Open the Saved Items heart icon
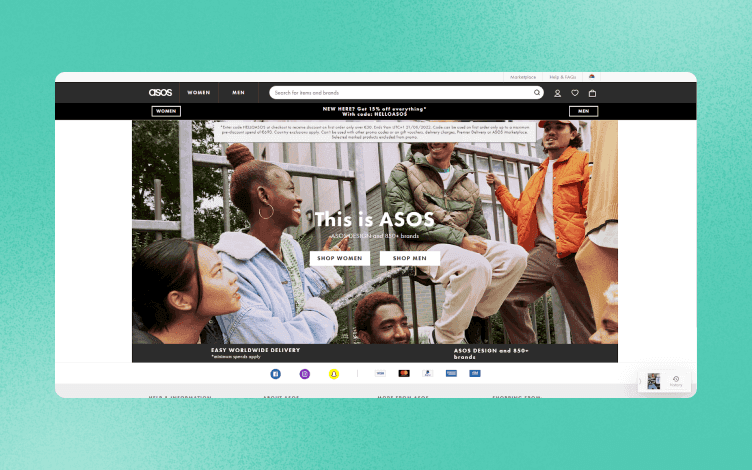The image size is (752, 470). (x=575, y=93)
